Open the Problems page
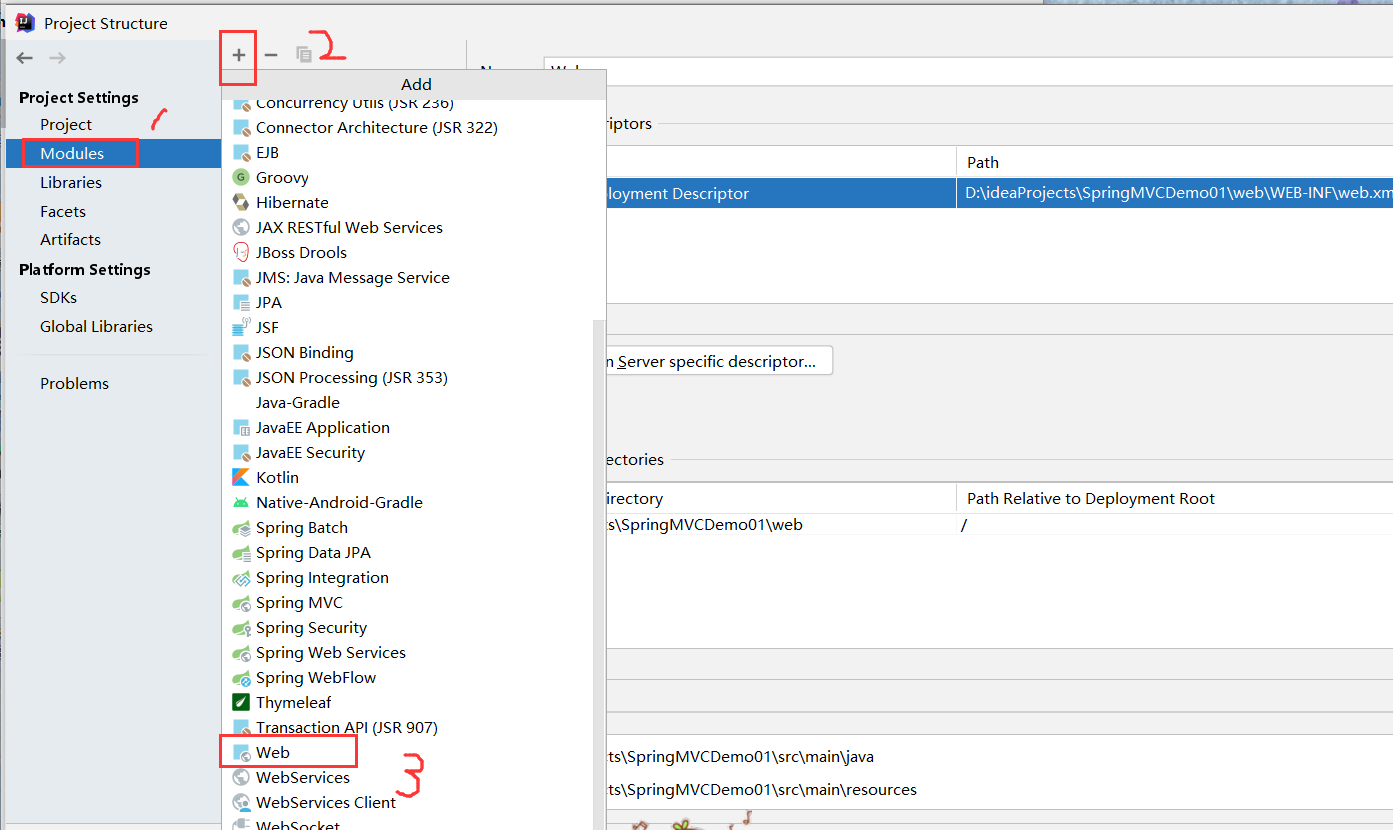 pyautogui.click(x=74, y=384)
